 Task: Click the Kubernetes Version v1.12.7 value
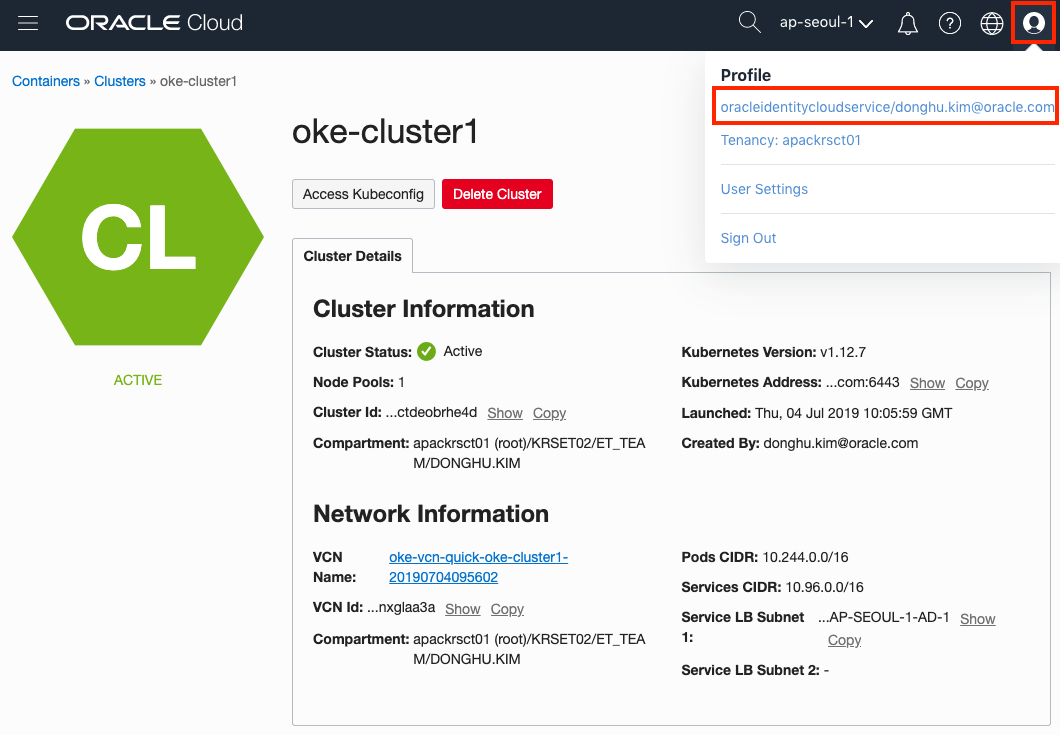point(842,352)
